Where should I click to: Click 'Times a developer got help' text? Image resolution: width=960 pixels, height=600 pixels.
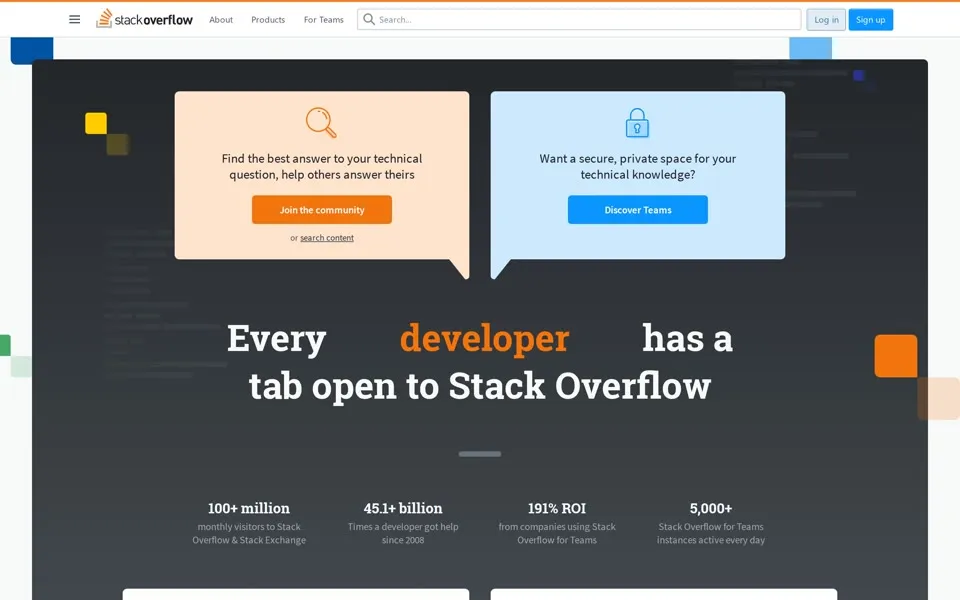tap(403, 527)
